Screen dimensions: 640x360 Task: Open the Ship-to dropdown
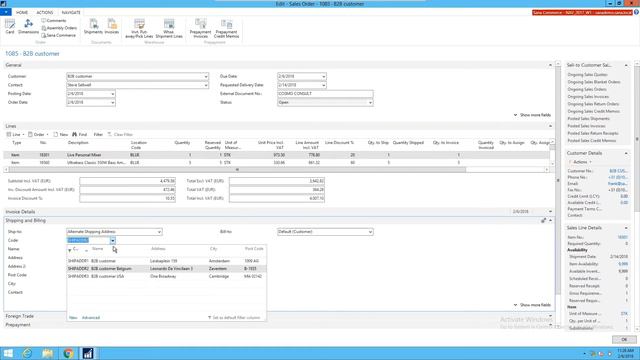[x=159, y=232]
